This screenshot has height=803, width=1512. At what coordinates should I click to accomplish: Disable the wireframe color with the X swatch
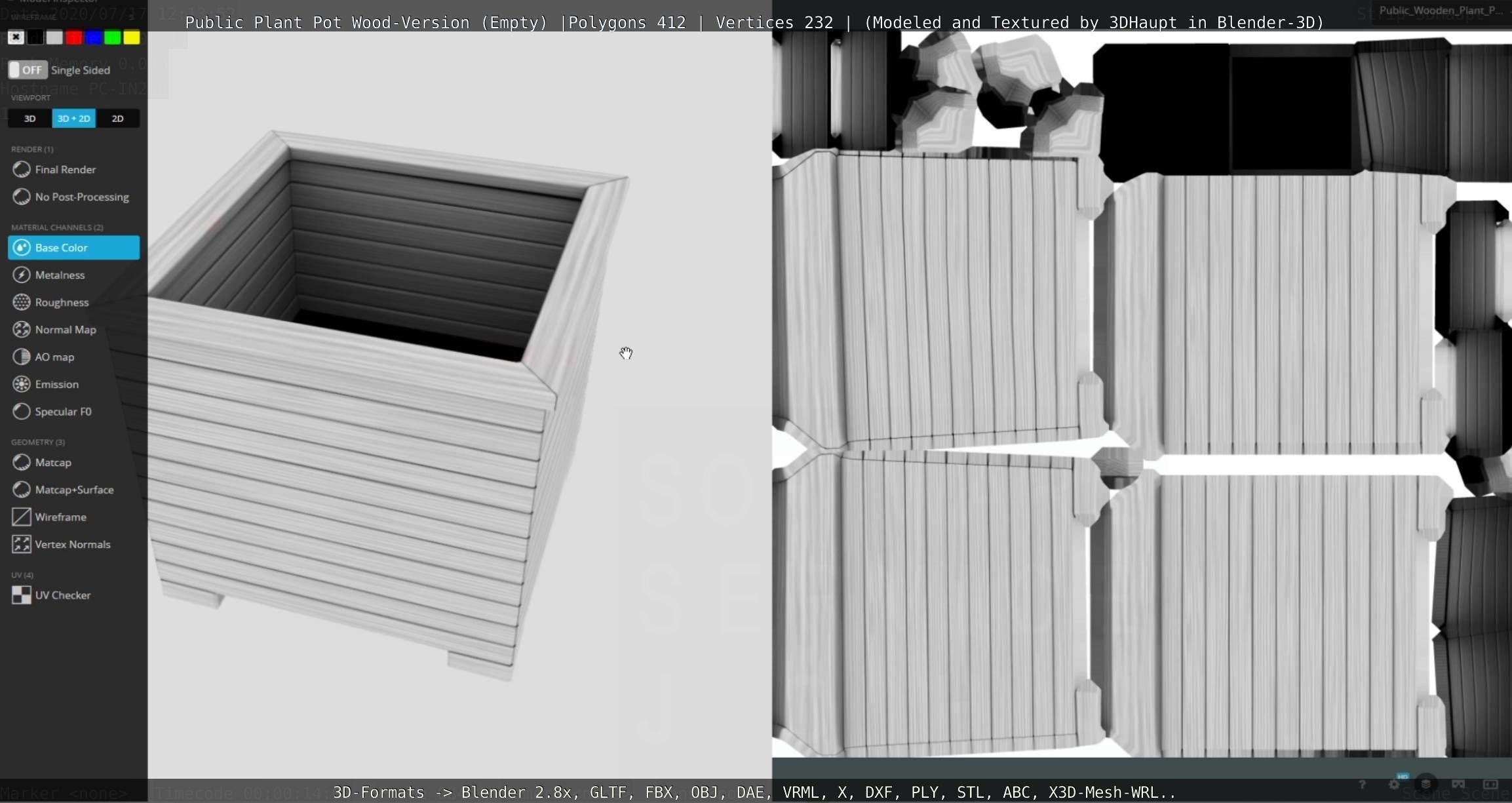[16, 37]
